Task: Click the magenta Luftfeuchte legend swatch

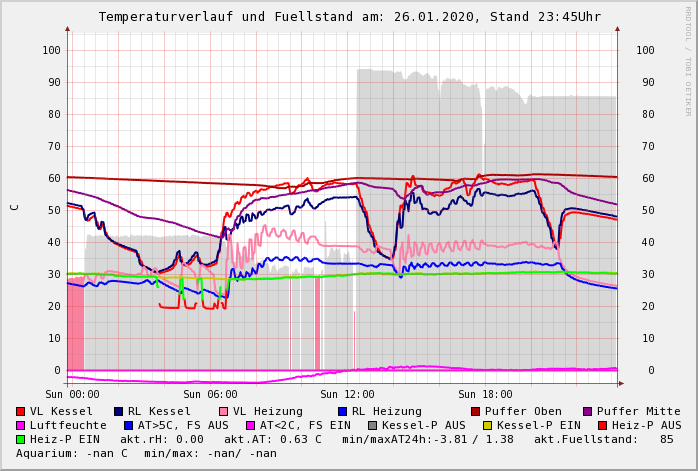Action: [21, 425]
